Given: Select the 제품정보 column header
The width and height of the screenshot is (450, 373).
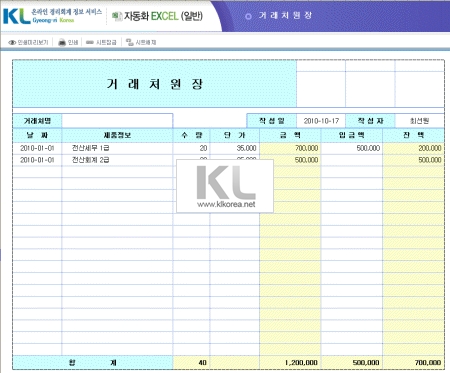Looking at the screenshot, I should pyautogui.click(x=117, y=135).
